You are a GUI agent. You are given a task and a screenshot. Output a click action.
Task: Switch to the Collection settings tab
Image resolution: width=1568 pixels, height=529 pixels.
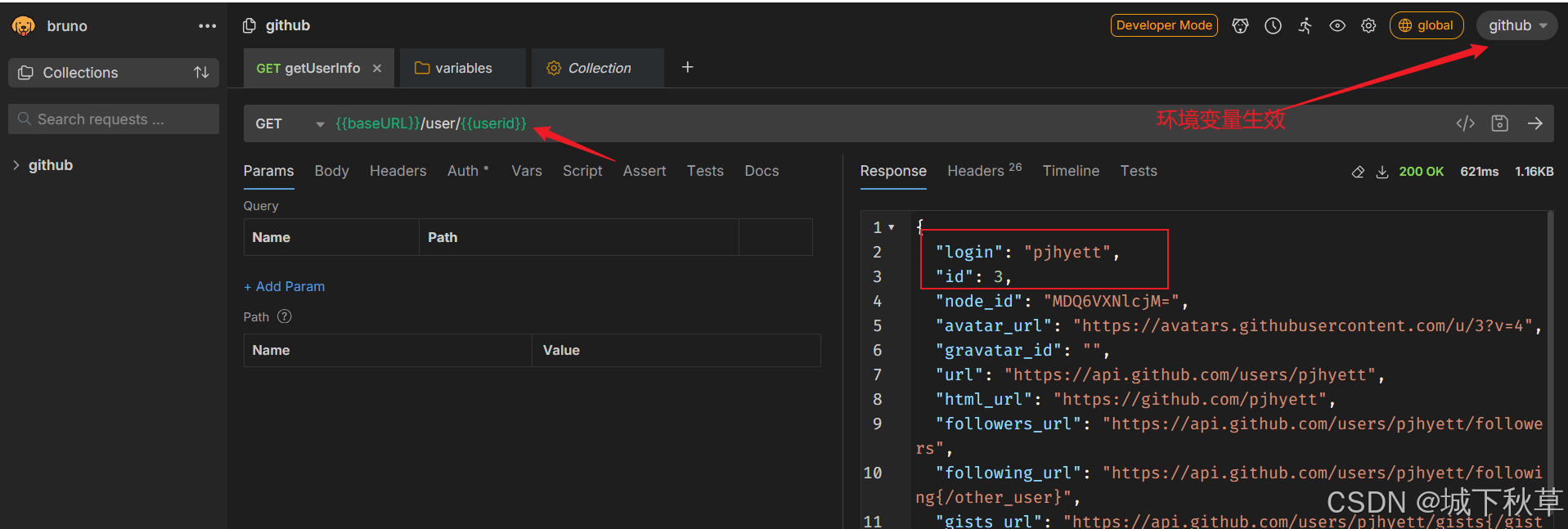point(599,69)
